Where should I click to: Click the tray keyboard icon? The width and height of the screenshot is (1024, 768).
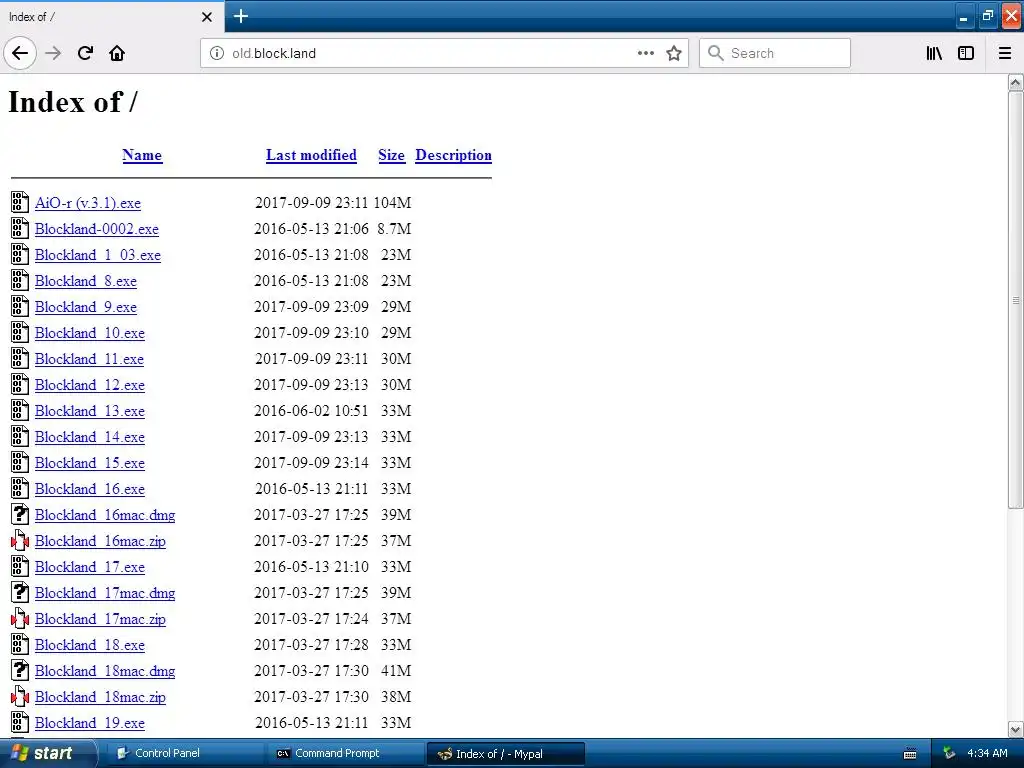click(910, 754)
